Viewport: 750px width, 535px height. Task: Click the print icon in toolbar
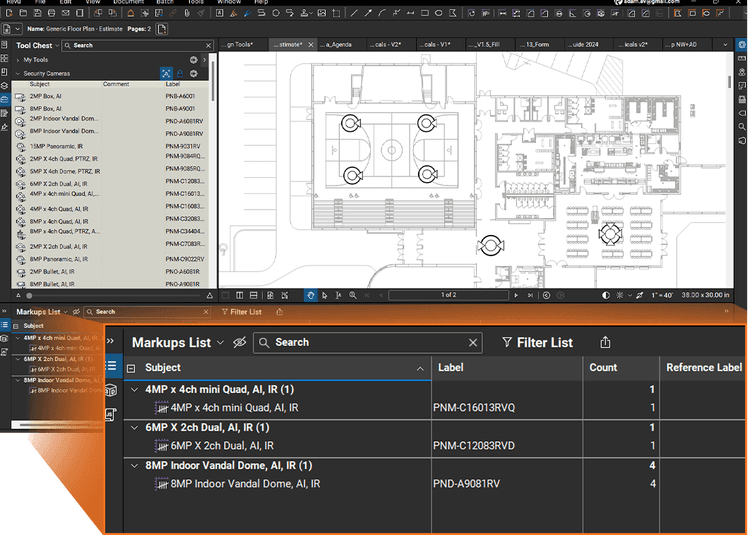click(x=52, y=13)
